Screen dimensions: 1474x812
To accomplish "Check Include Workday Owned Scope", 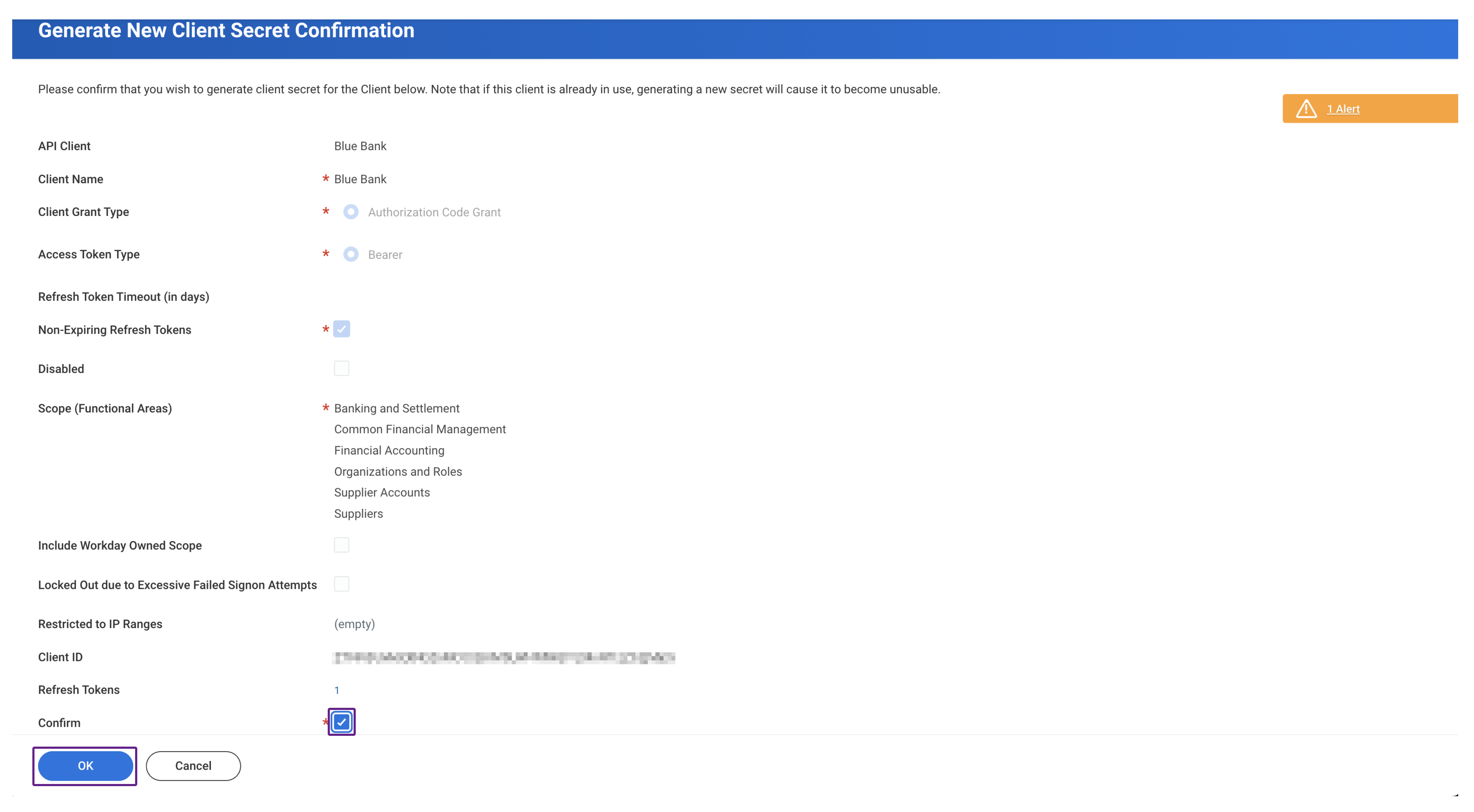I will (342, 545).
